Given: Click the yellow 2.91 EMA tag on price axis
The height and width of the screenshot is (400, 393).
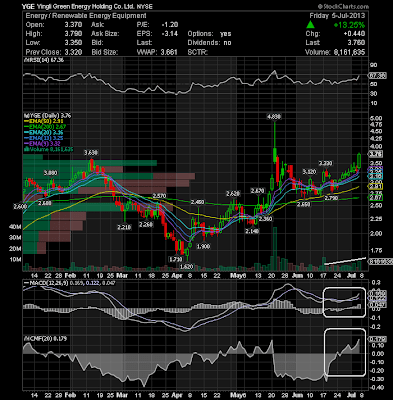Looking at the screenshot, I should click(x=376, y=186).
